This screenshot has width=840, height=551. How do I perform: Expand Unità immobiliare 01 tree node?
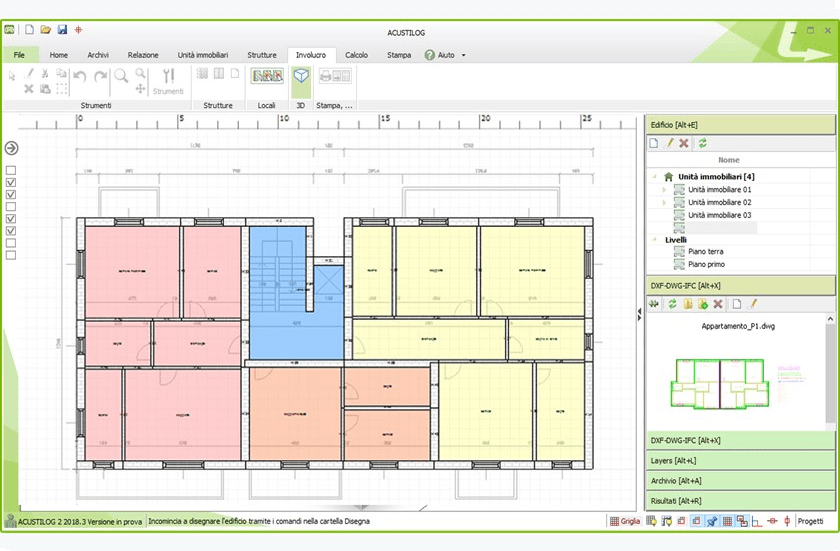pos(663,190)
